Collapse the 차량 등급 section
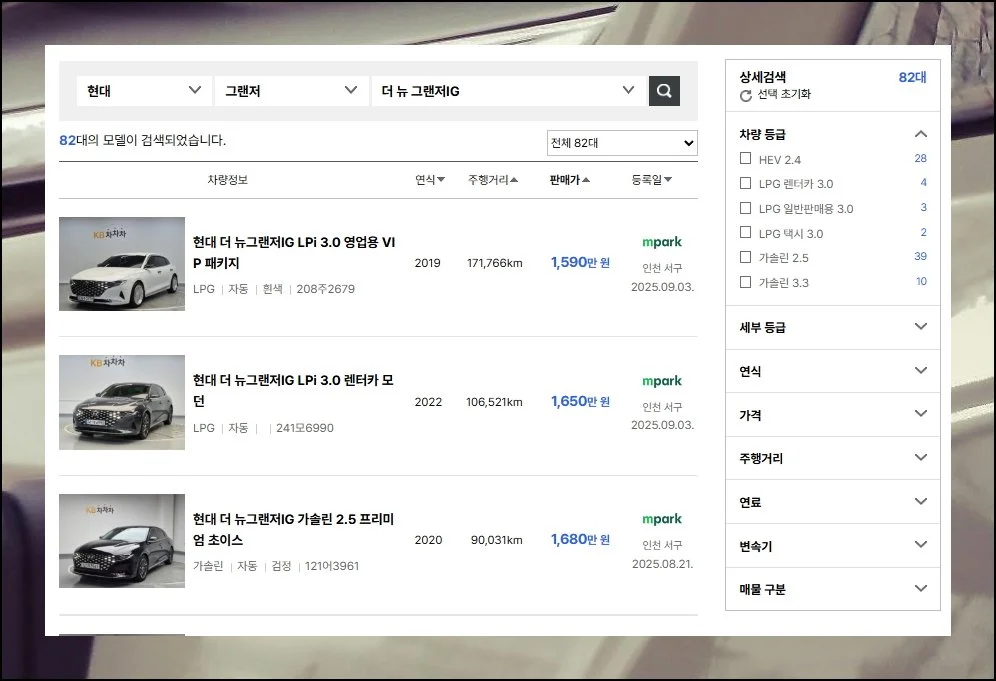 tap(920, 133)
